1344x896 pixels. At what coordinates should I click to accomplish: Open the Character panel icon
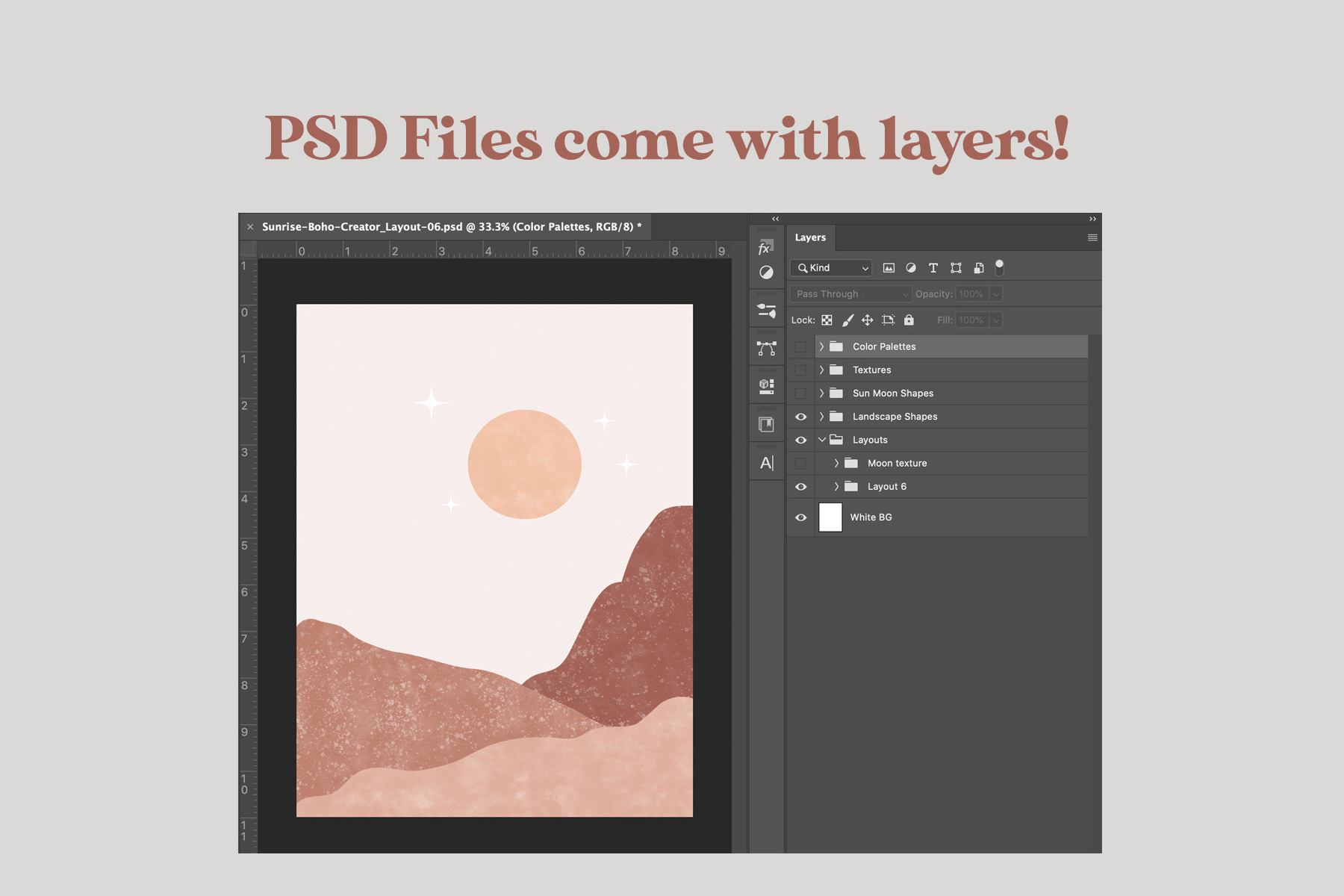(x=766, y=463)
